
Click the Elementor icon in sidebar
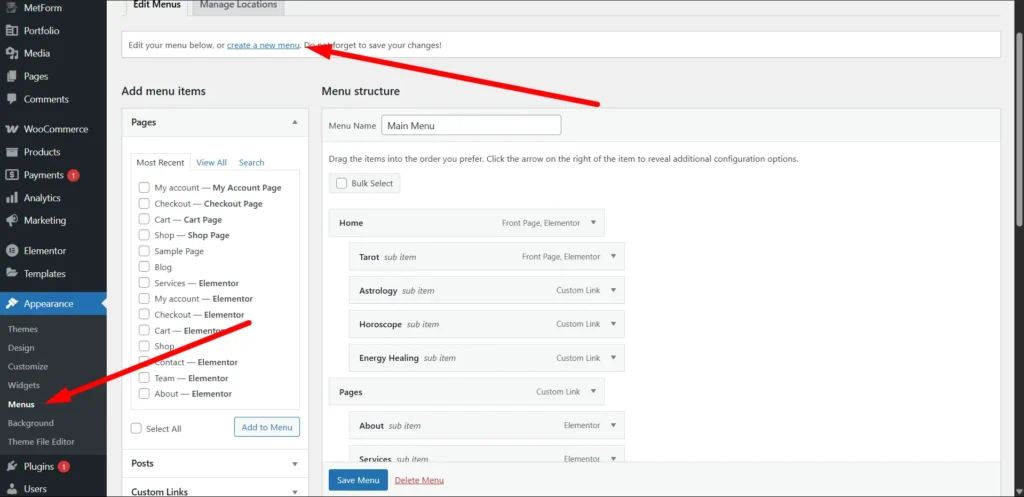point(12,251)
